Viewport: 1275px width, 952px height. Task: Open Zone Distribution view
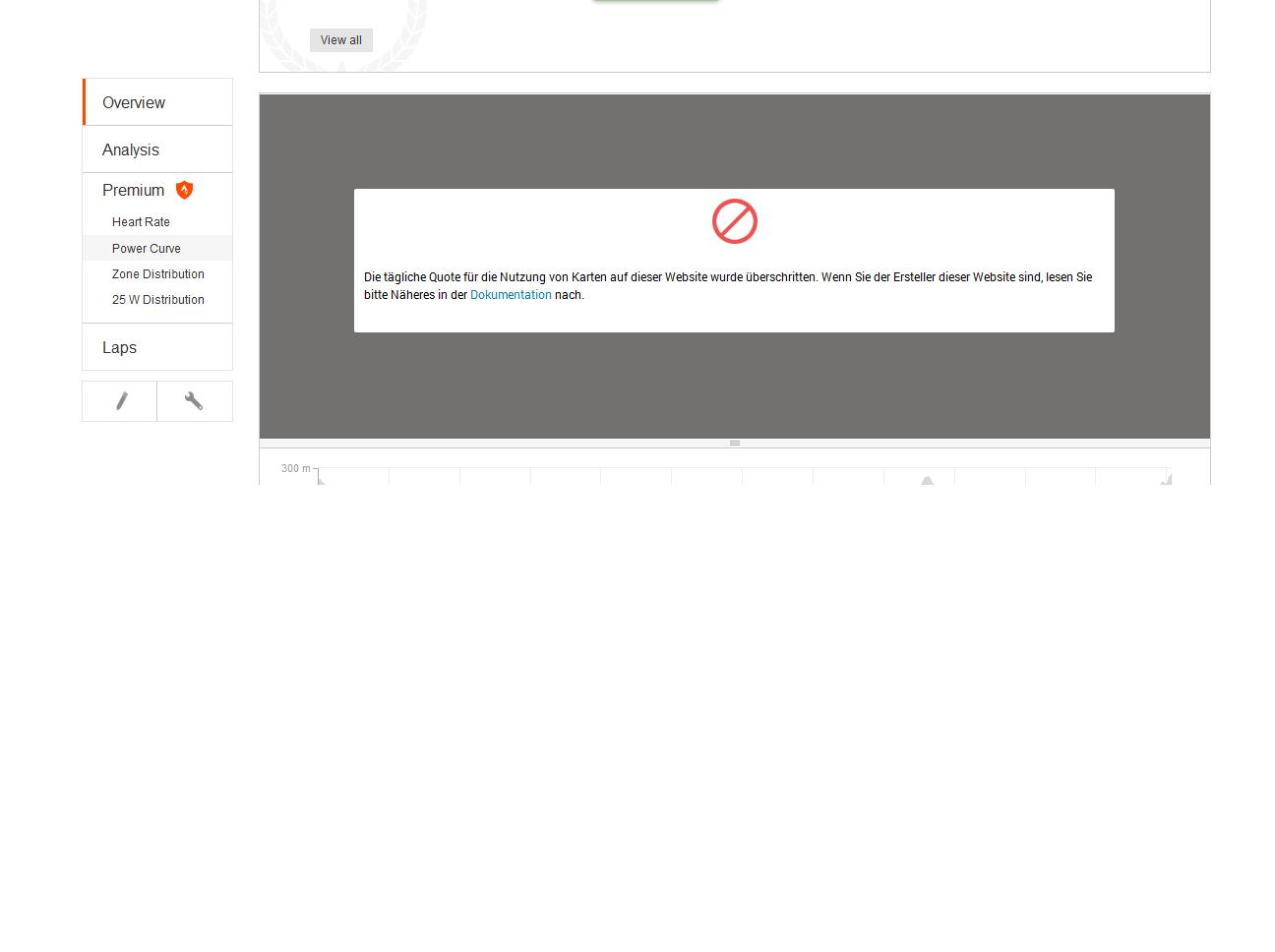point(158,274)
